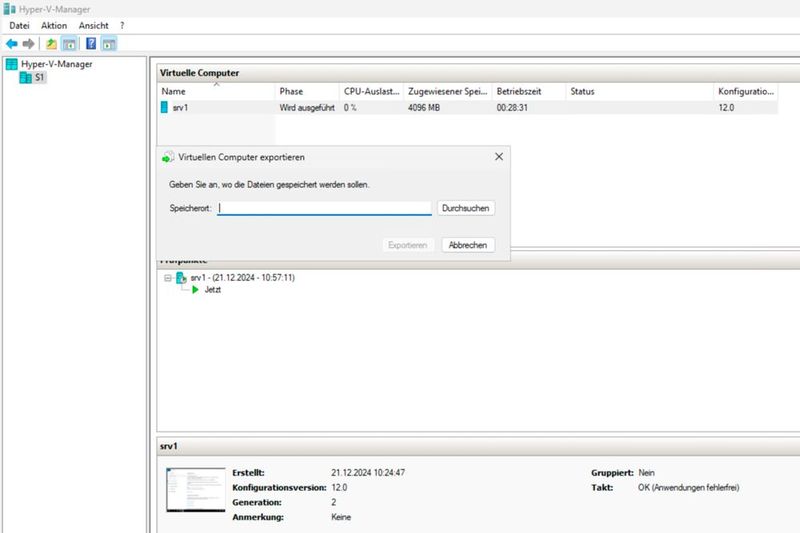800x533 pixels.
Task: Click the Hyper-V-Manager app icon in title bar
Action: [x=9, y=9]
